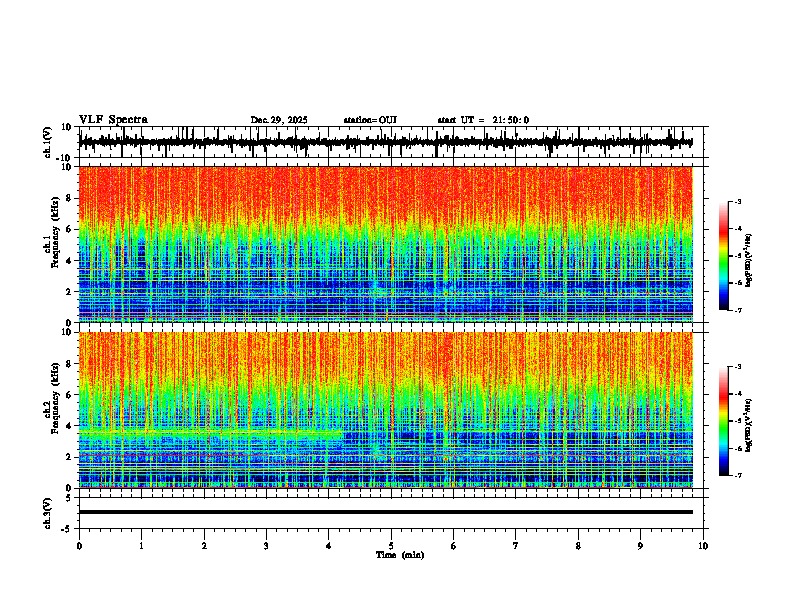
Task: Click the green horizontal band near 3.7 kHz in ch.2
Action: (211, 432)
